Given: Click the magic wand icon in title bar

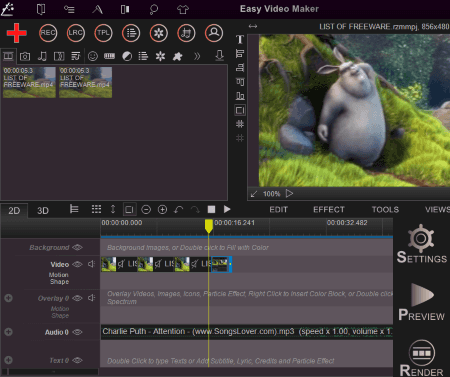Looking at the screenshot, I should [x=7, y=9].
